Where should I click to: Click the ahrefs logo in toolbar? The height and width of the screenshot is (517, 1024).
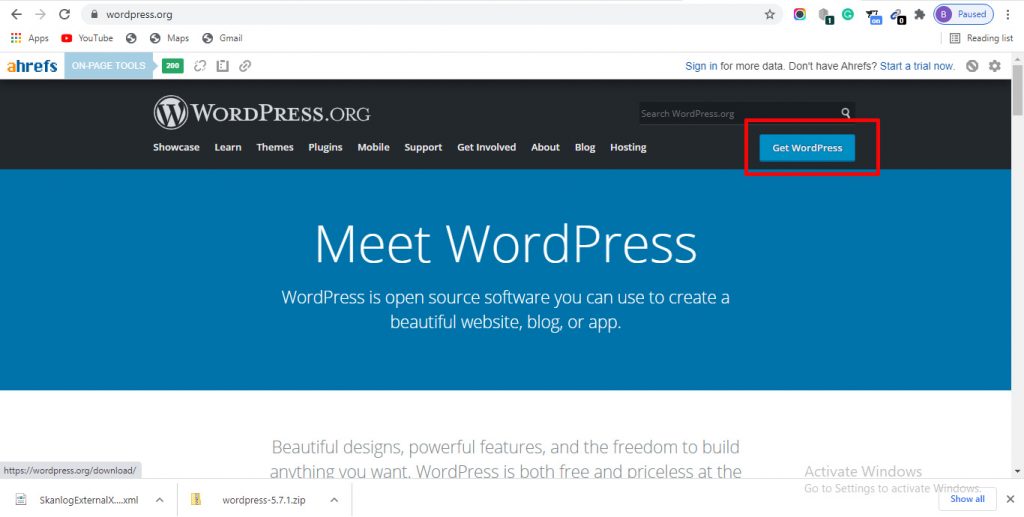[32, 66]
